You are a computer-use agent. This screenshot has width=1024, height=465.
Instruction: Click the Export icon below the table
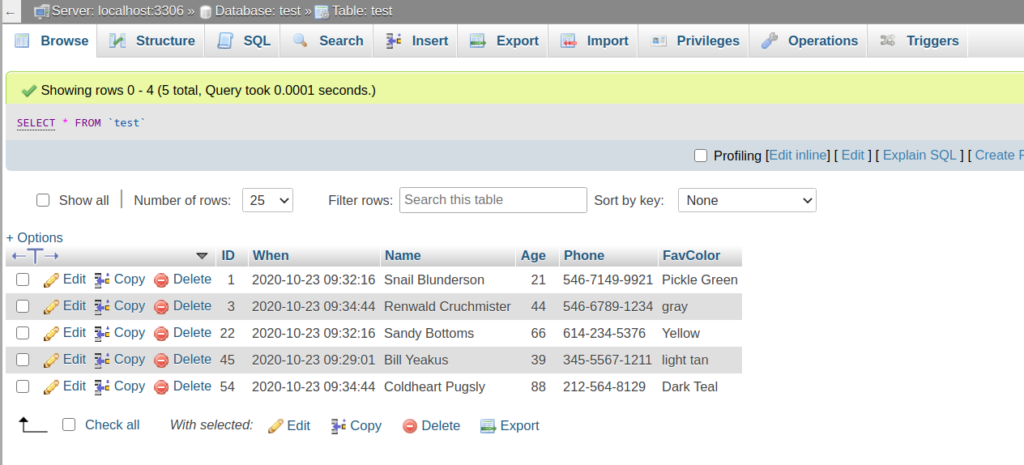(x=488, y=426)
